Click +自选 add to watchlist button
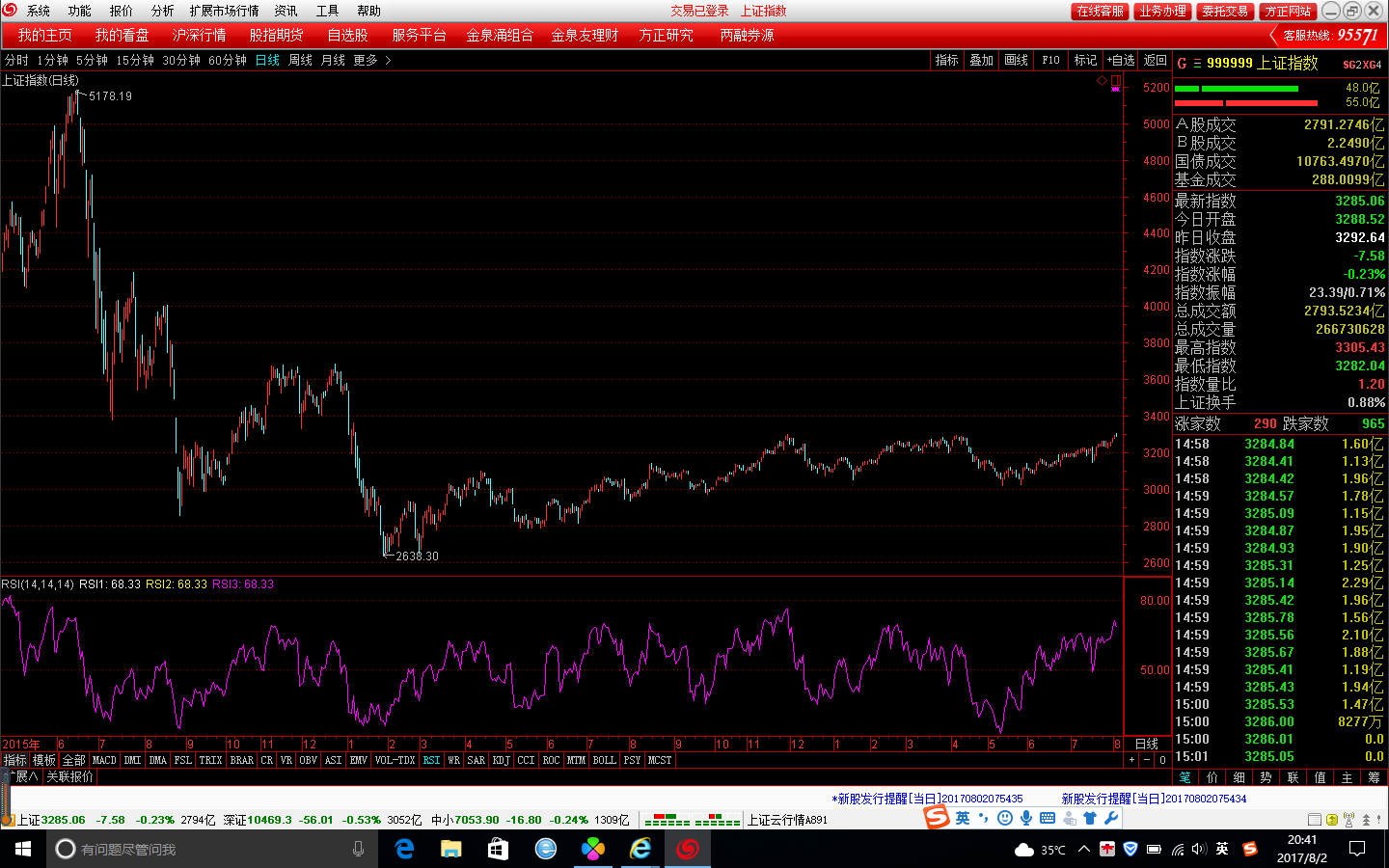 point(1121,60)
